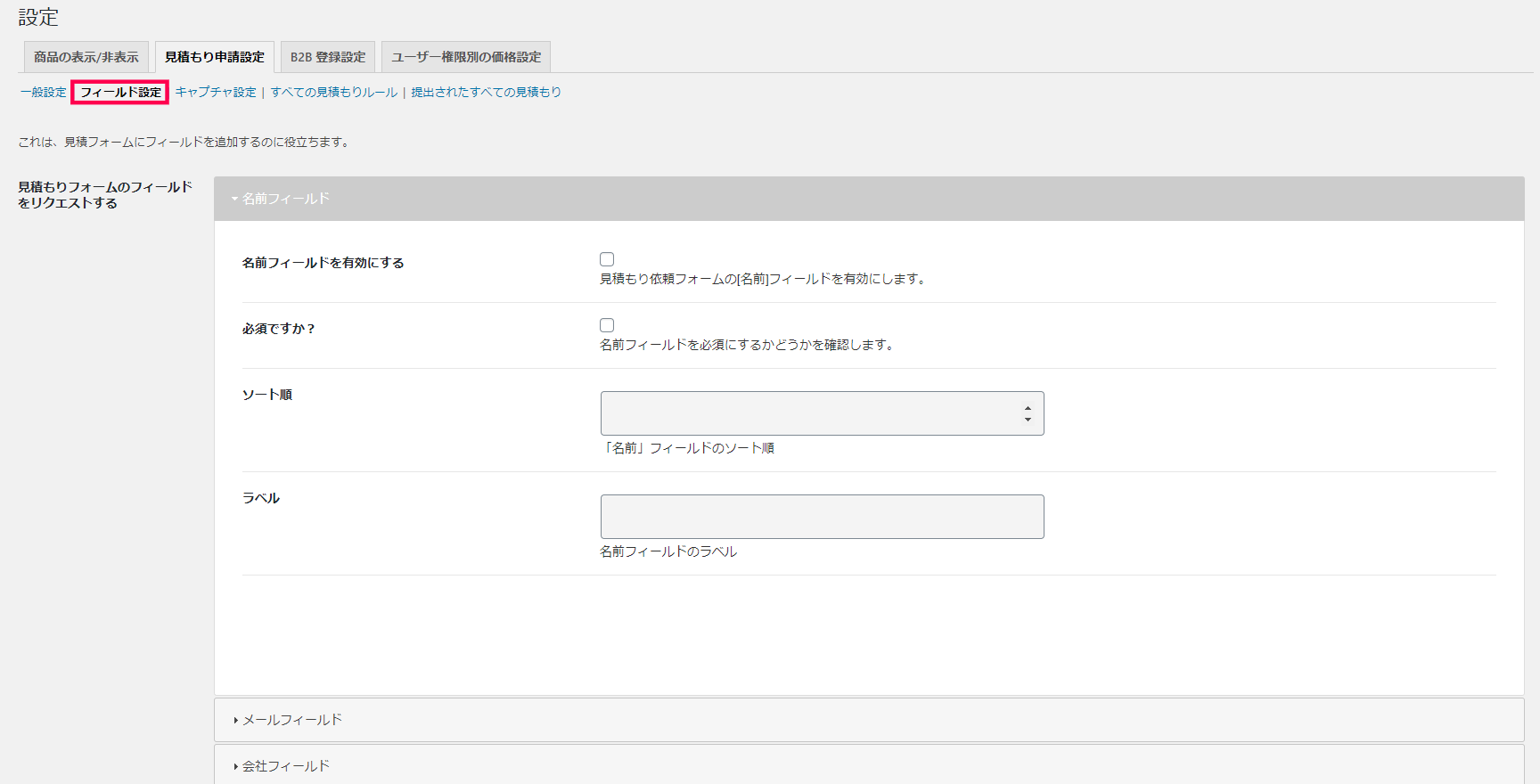Click the ソート順 label text
1540x784 pixels.
[267, 395]
